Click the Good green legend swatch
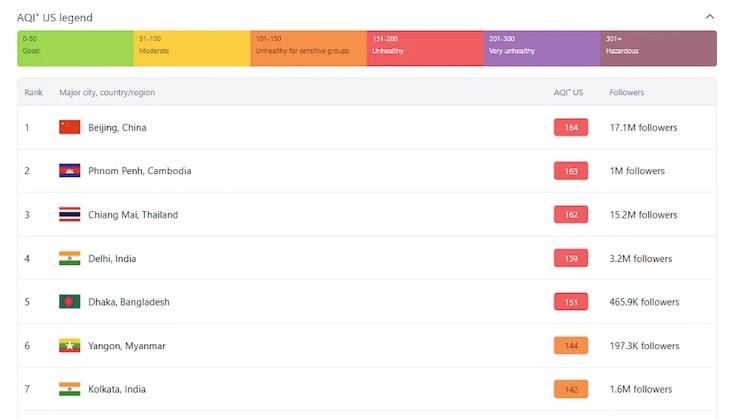This screenshot has height=419, width=745. click(75, 48)
